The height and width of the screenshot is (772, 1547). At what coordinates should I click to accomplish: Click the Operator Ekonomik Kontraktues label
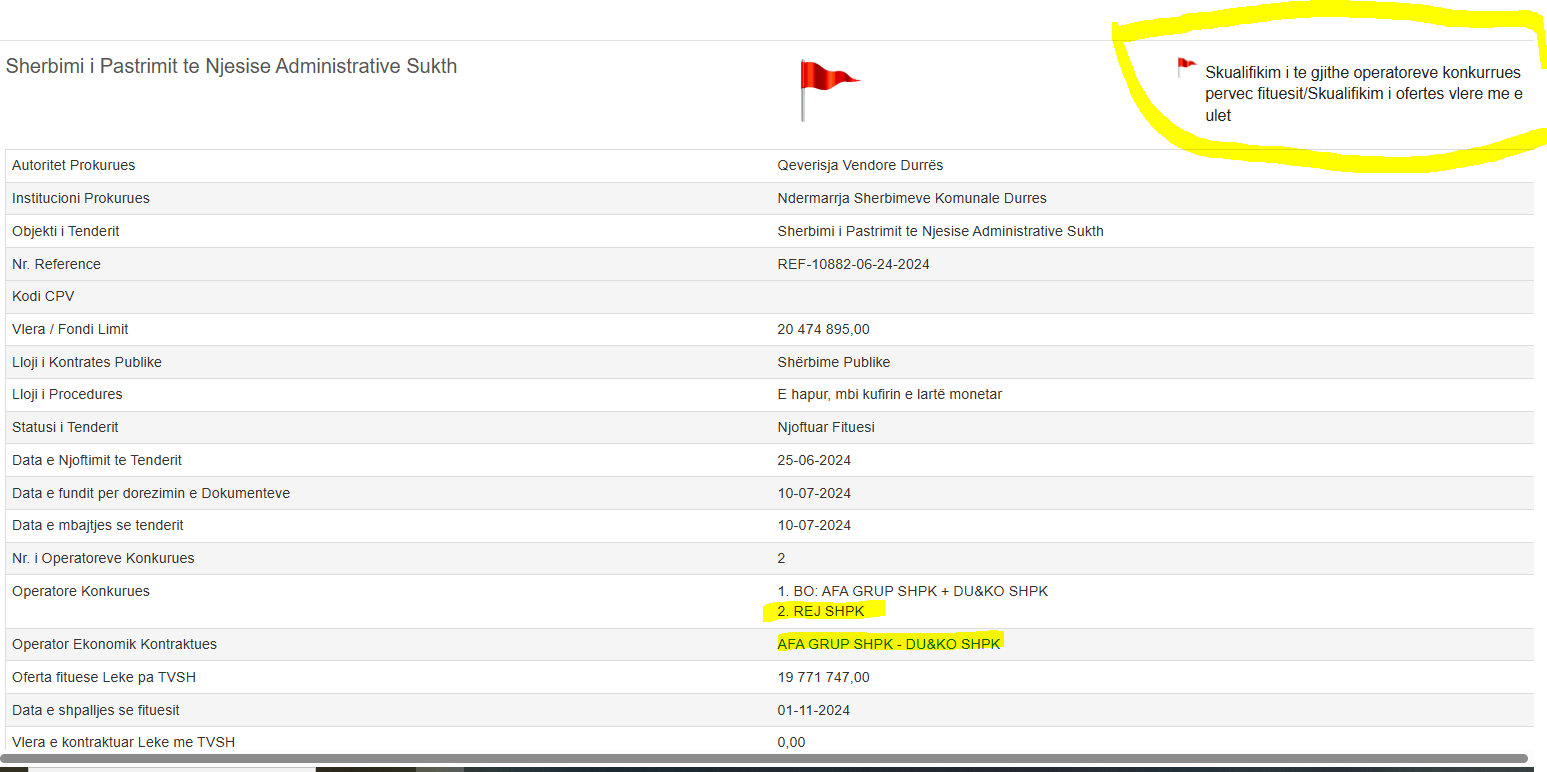[114, 644]
